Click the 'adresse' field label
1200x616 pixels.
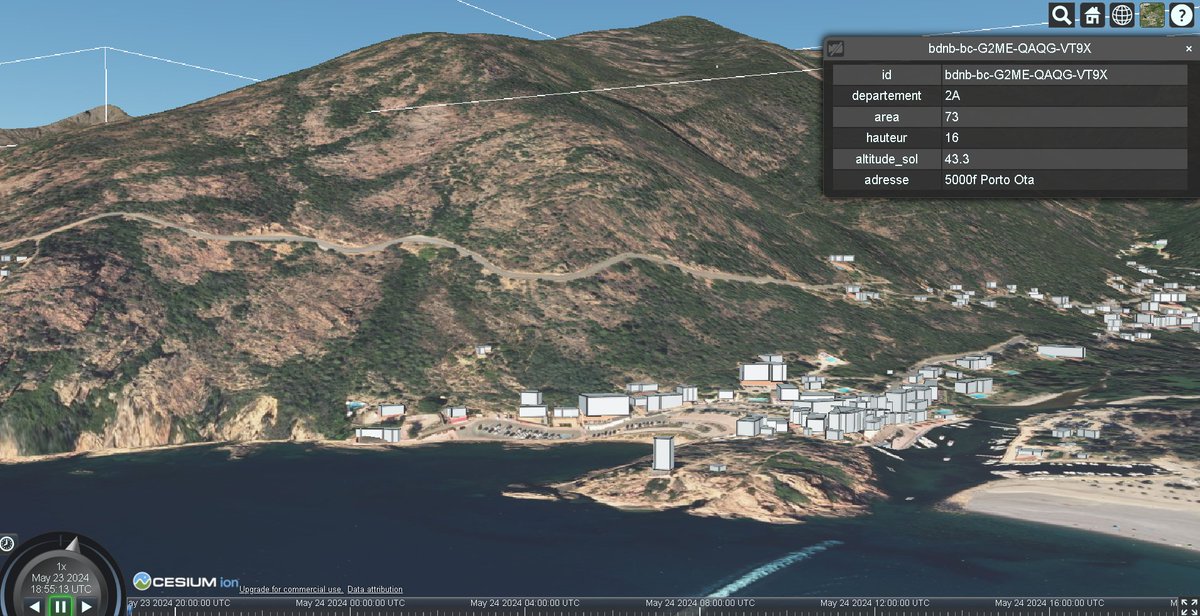coord(886,180)
